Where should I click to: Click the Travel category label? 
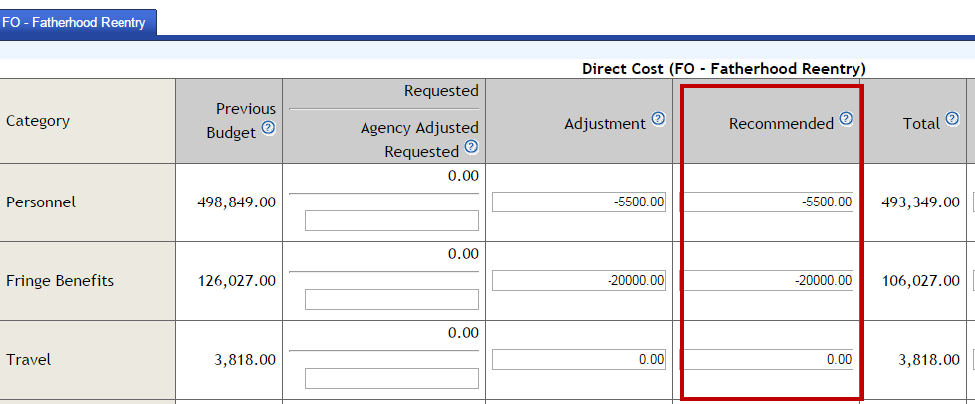pos(27,359)
